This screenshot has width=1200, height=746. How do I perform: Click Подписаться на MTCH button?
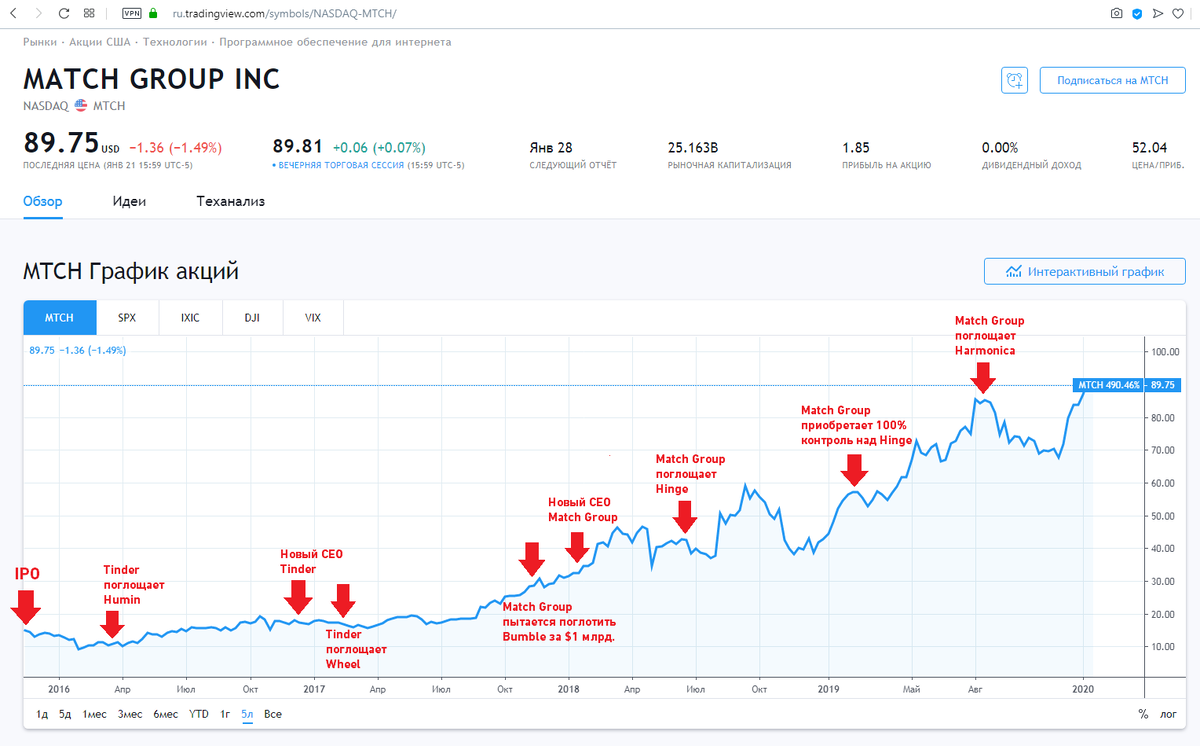coord(1112,81)
